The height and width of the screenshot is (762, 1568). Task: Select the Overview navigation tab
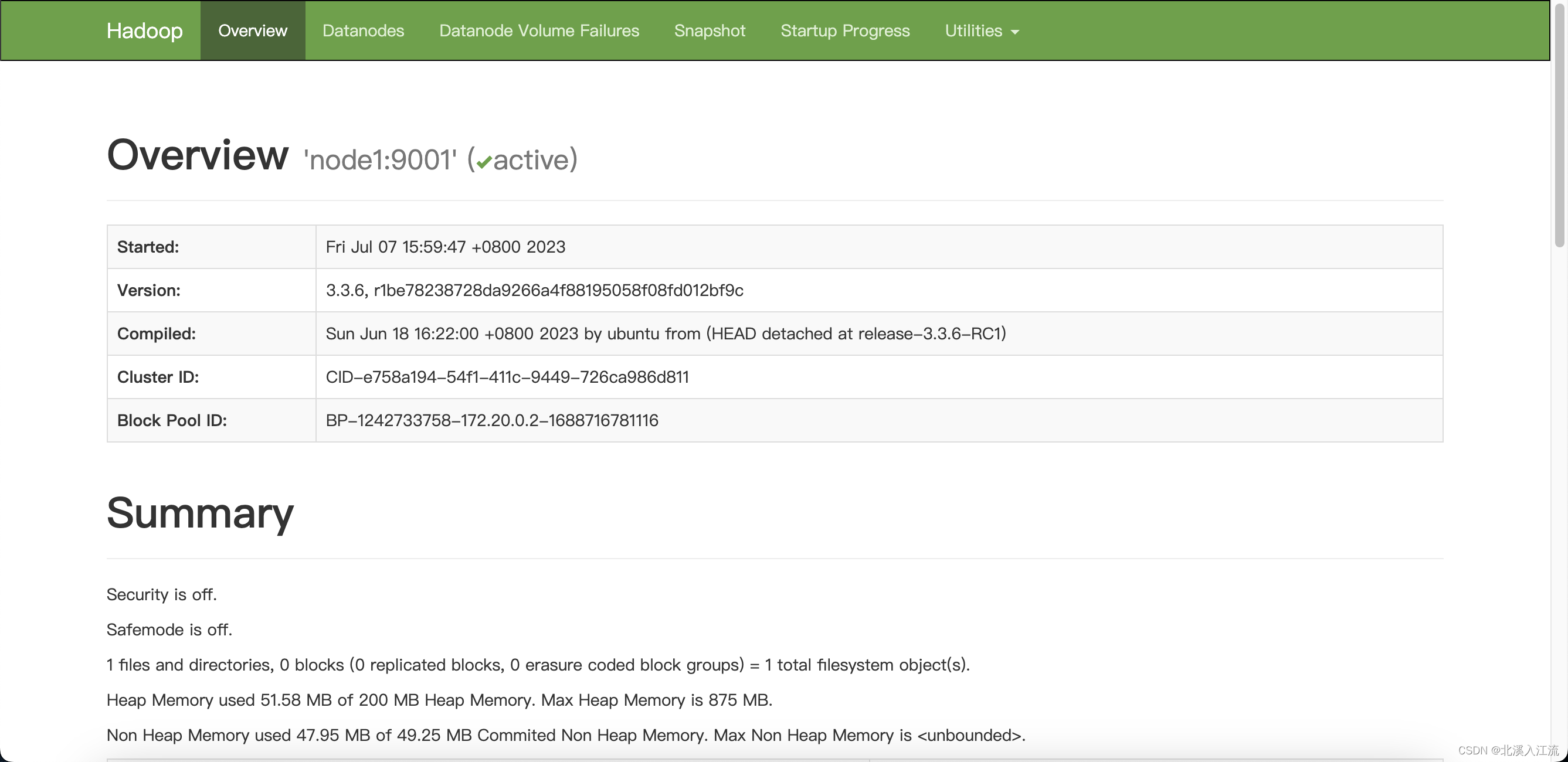pos(252,30)
